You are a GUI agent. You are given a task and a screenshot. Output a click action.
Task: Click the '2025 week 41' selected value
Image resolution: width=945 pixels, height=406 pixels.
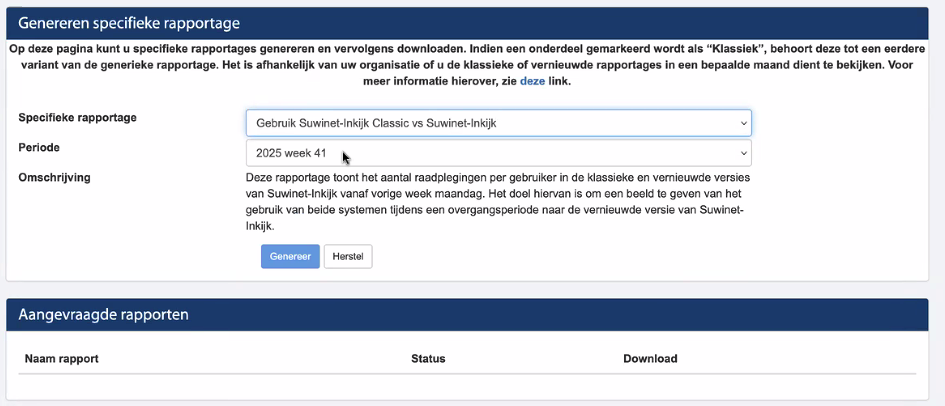click(x=291, y=154)
